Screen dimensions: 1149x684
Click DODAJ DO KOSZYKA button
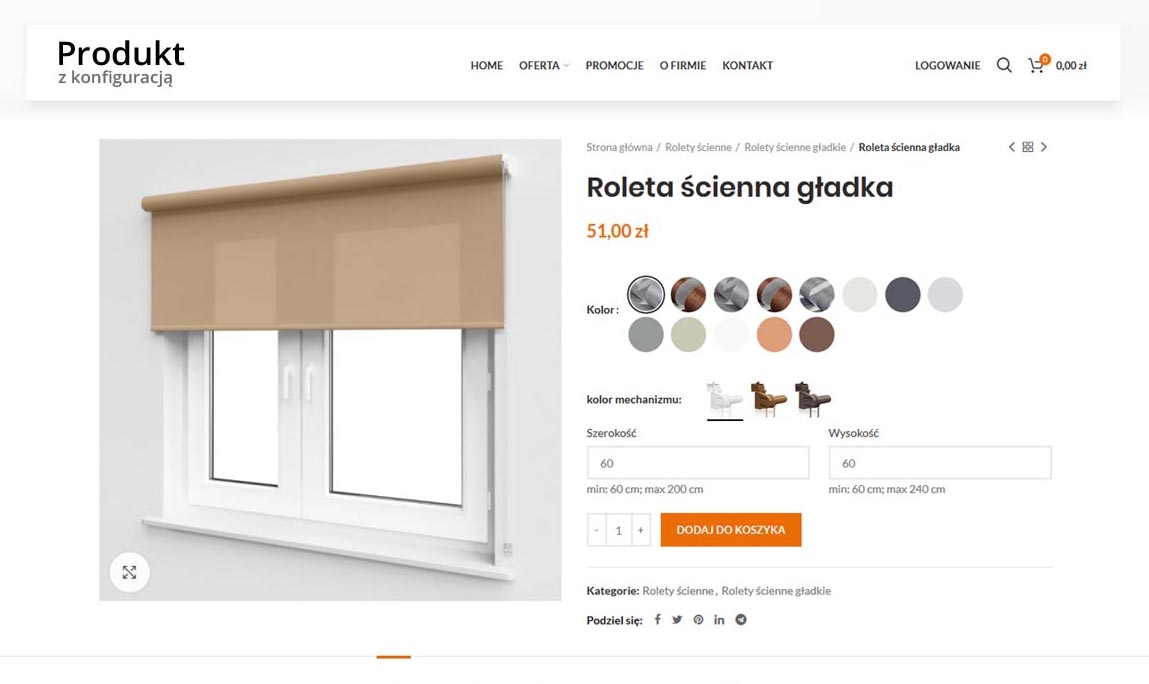[731, 530]
